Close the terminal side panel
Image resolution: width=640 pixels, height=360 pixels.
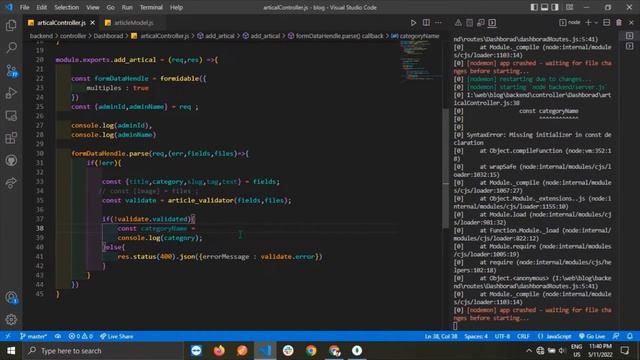(x=631, y=23)
